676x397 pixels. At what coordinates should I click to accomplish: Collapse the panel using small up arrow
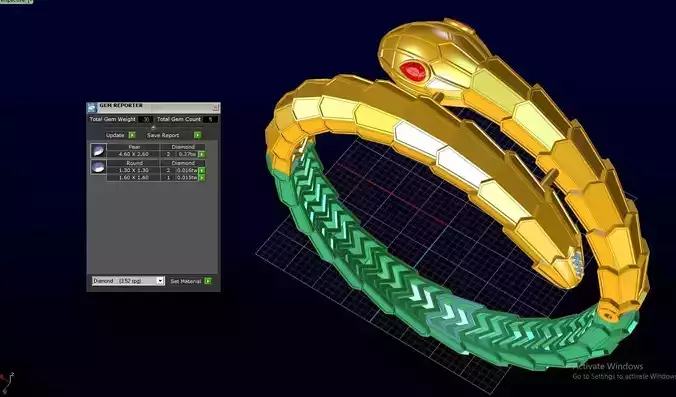point(153,127)
